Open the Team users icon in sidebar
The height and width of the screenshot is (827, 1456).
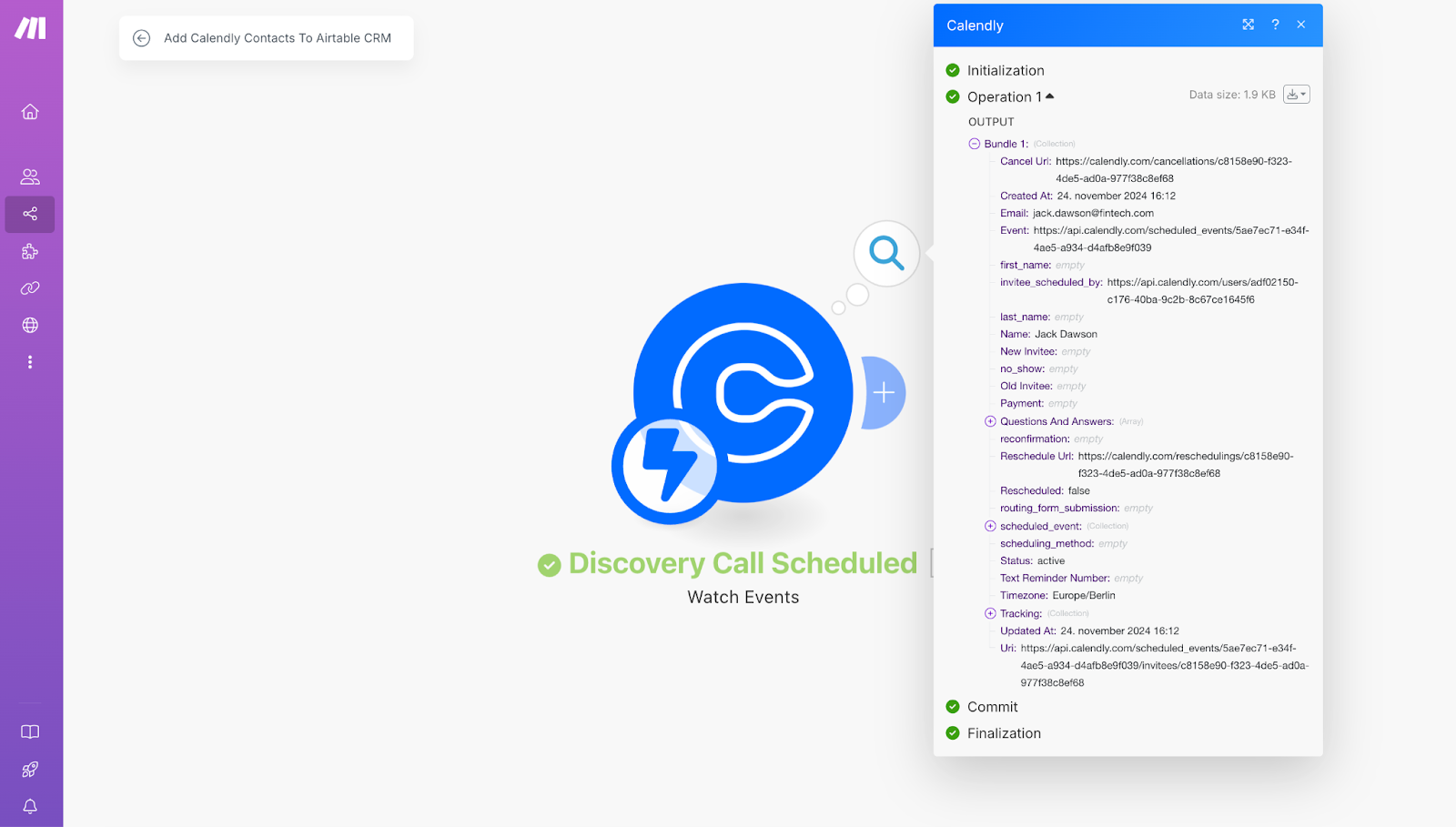[x=30, y=176]
